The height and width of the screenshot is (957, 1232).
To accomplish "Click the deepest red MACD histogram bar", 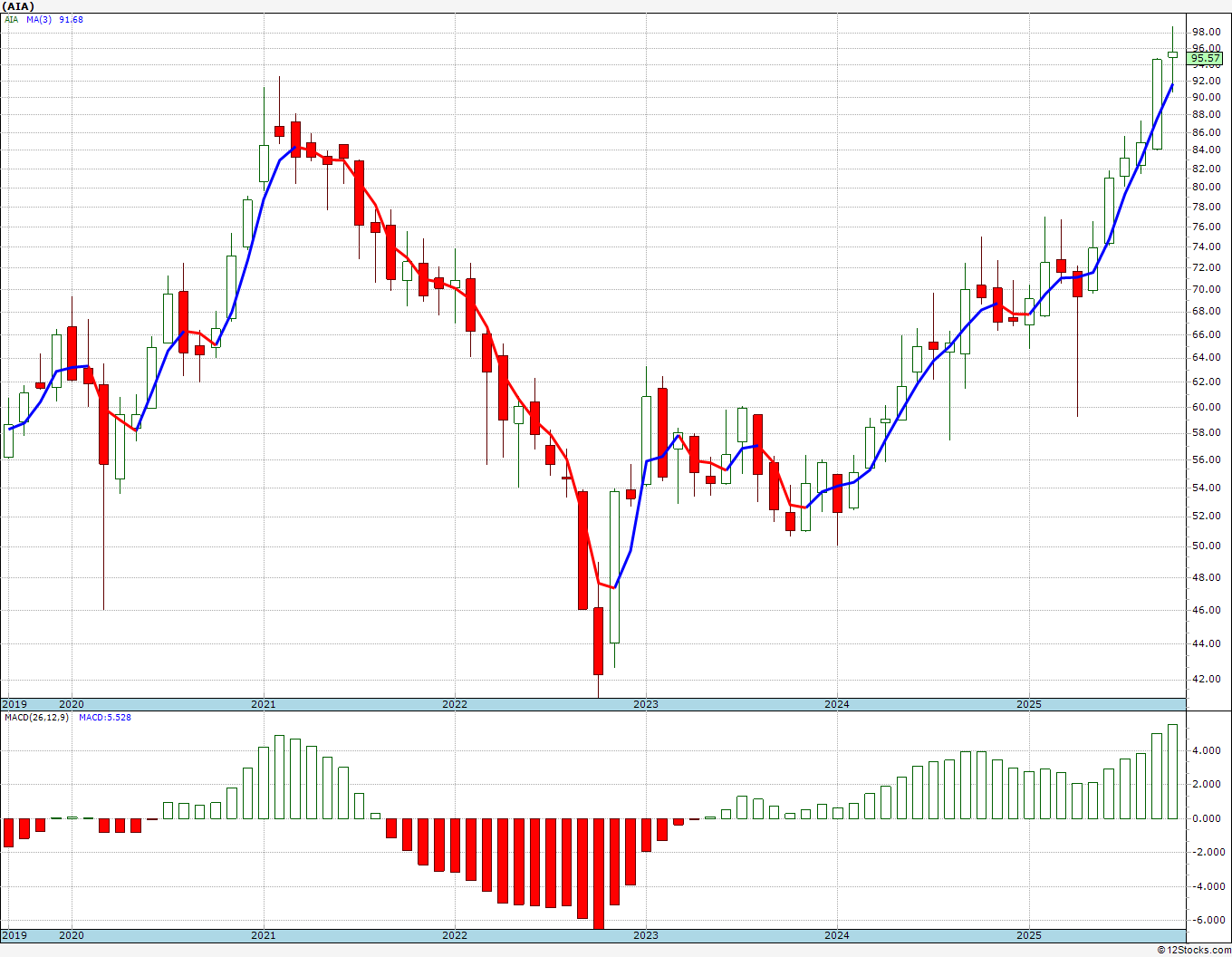I will point(598,873).
